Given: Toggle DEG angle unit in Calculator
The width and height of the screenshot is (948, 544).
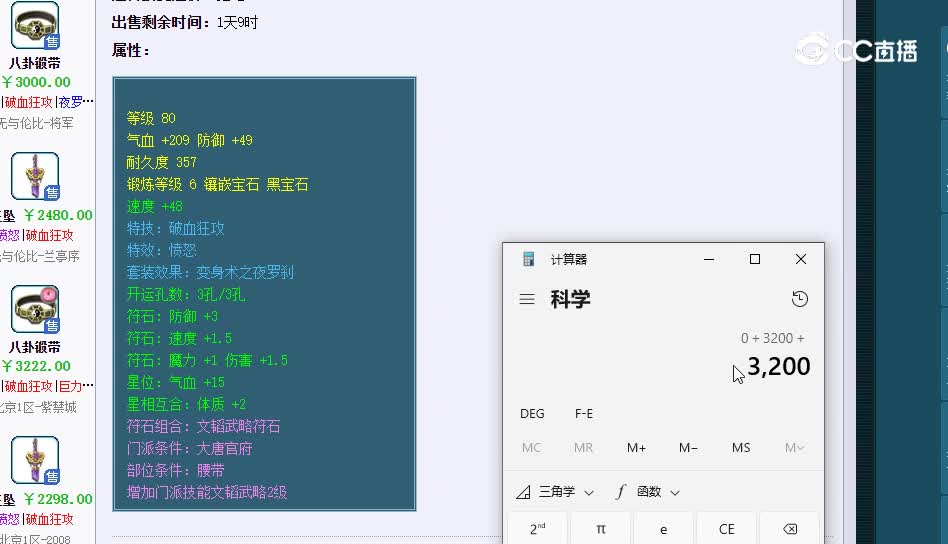Looking at the screenshot, I should 532,413.
